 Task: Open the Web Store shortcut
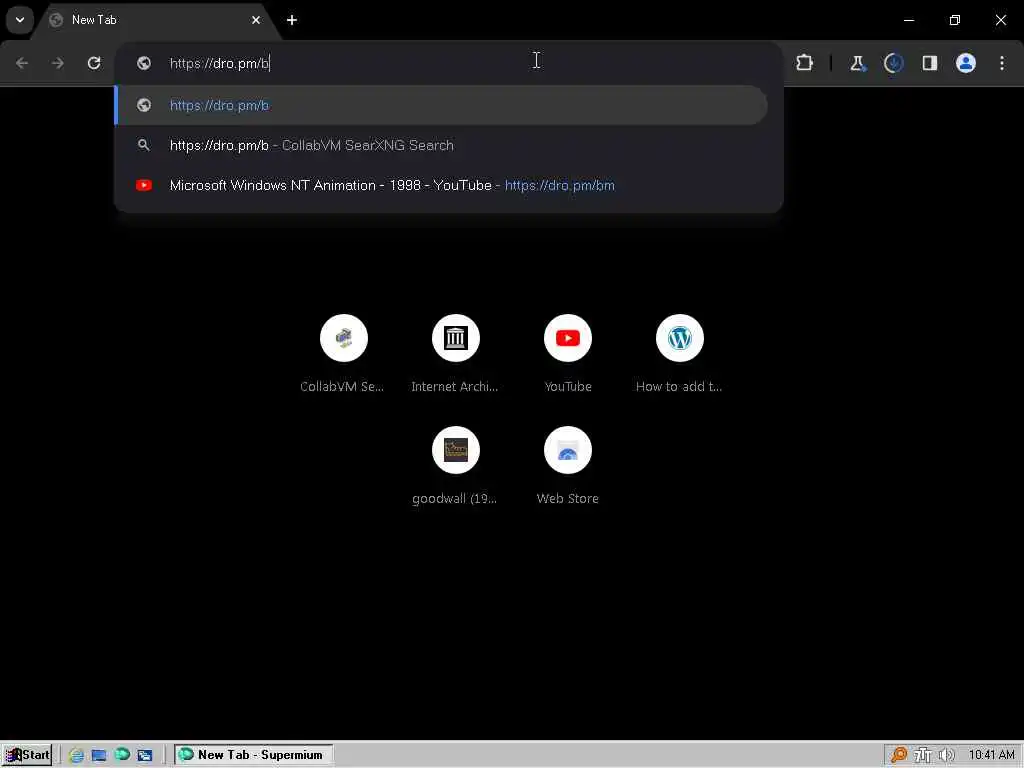coord(568,466)
